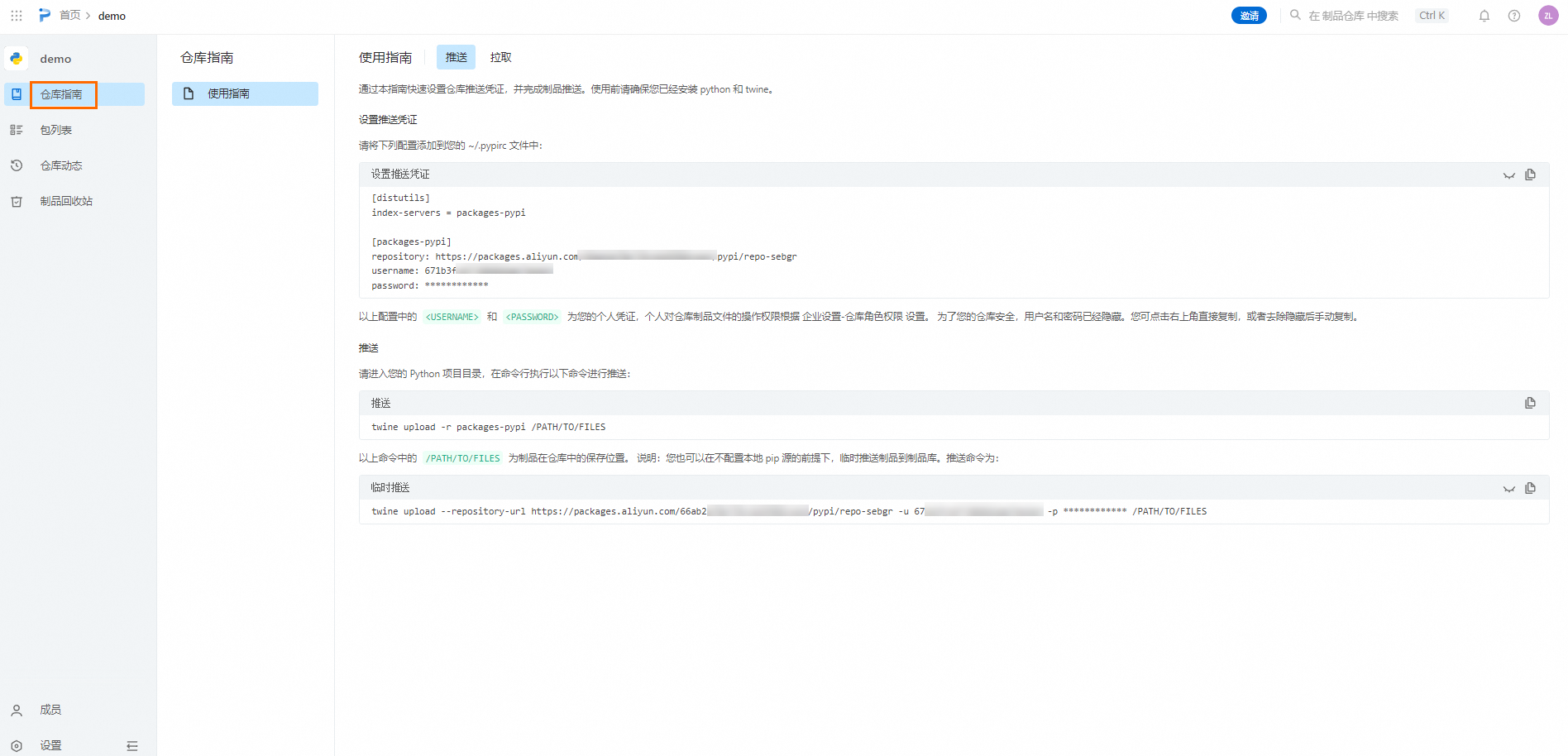Select 使用指南 in the guide list
This screenshot has height=756, width=1568.
click(245, 93)
